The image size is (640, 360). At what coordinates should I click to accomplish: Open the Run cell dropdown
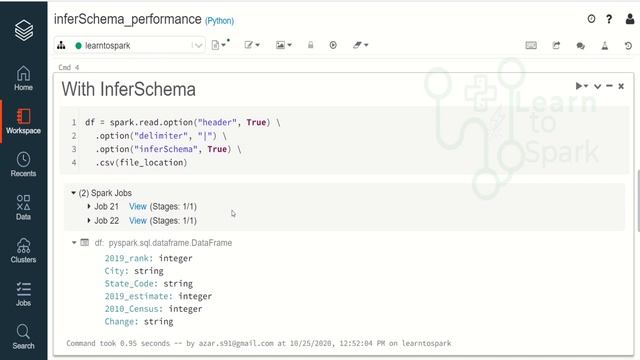pos(581,86)
